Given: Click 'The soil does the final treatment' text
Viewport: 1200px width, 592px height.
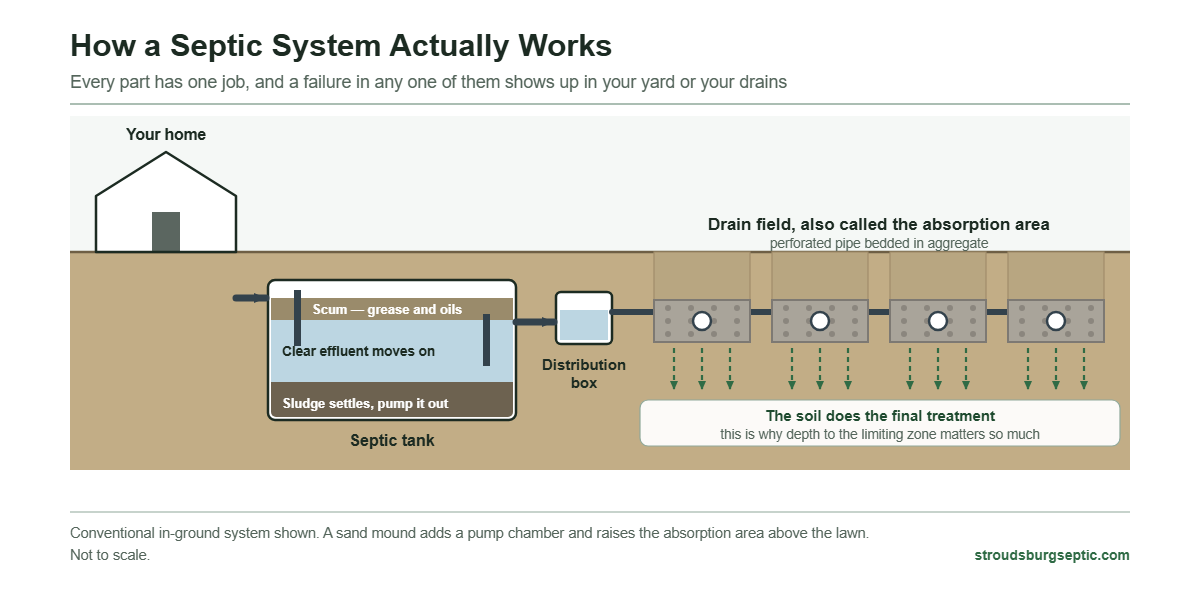Looking at the screenshot, I should click(x=880, y=416).
